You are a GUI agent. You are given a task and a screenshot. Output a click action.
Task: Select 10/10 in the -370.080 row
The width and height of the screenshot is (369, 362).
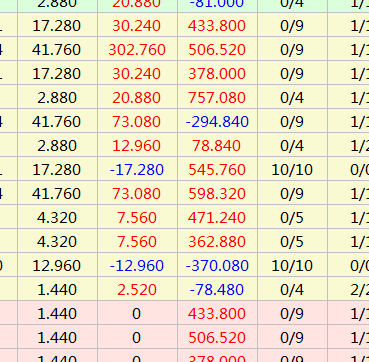point(292,265)
